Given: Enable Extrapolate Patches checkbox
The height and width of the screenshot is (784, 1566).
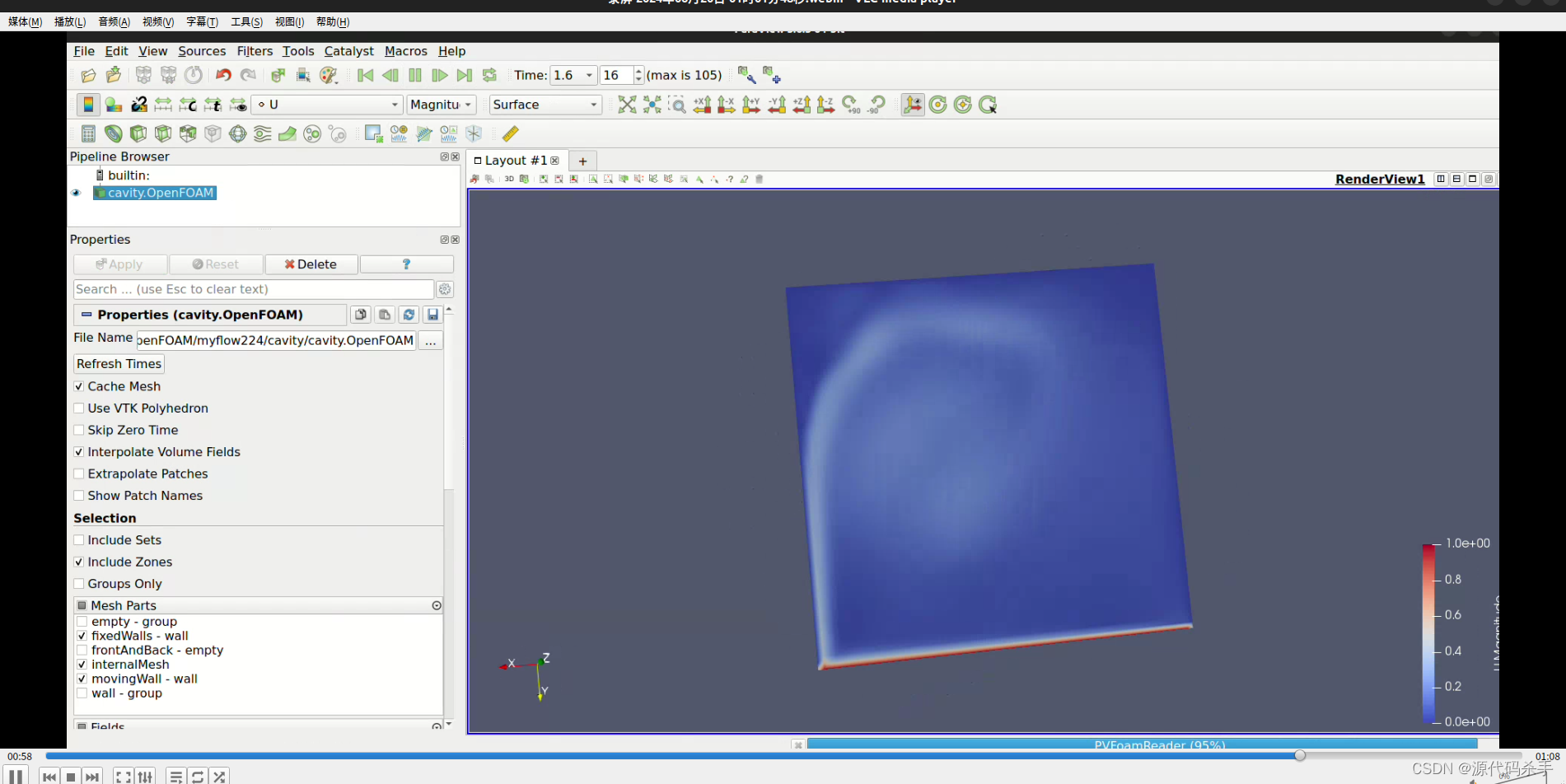Looking at the screenshot, I should [x=79, y=474].
